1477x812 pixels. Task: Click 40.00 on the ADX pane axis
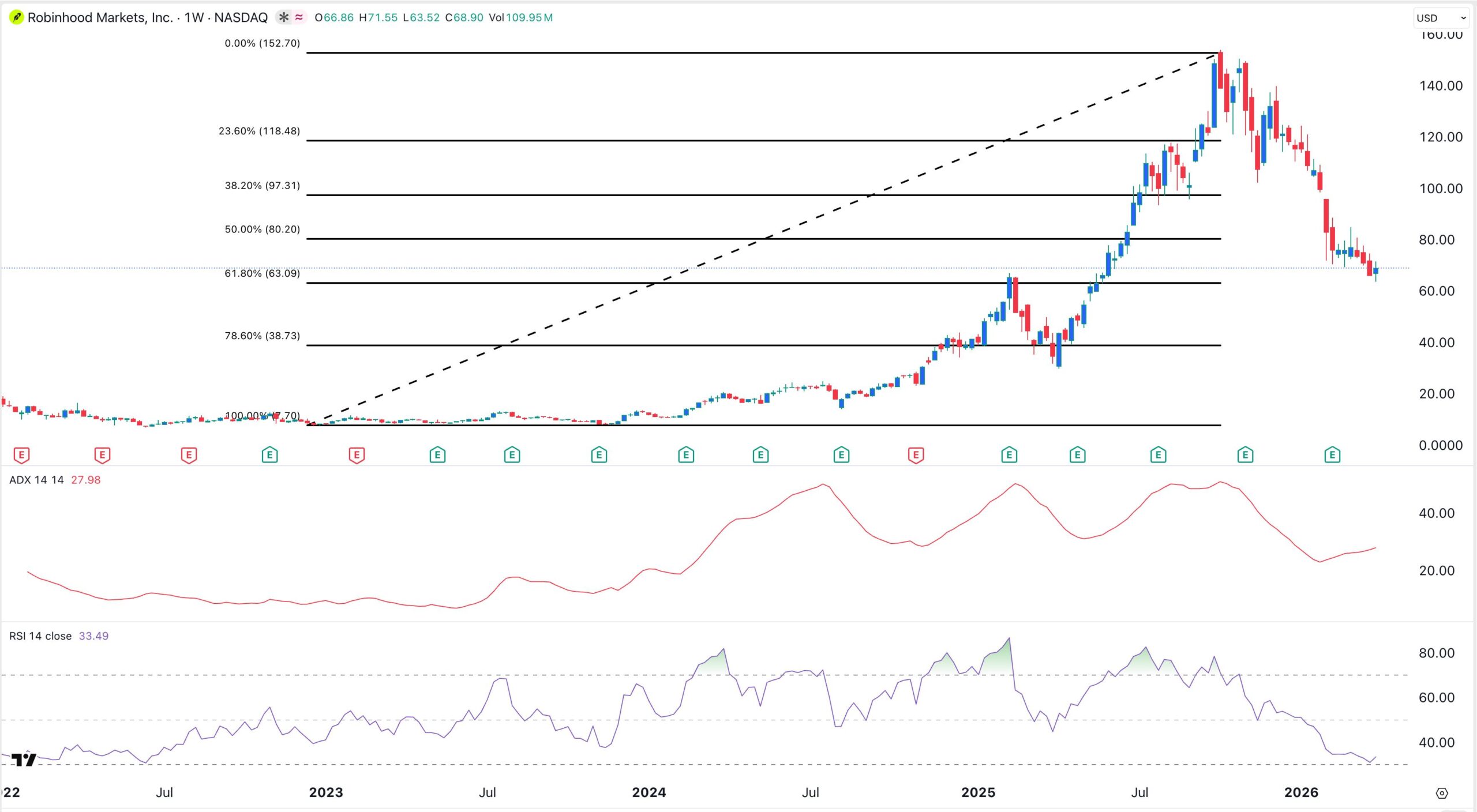1437,513
